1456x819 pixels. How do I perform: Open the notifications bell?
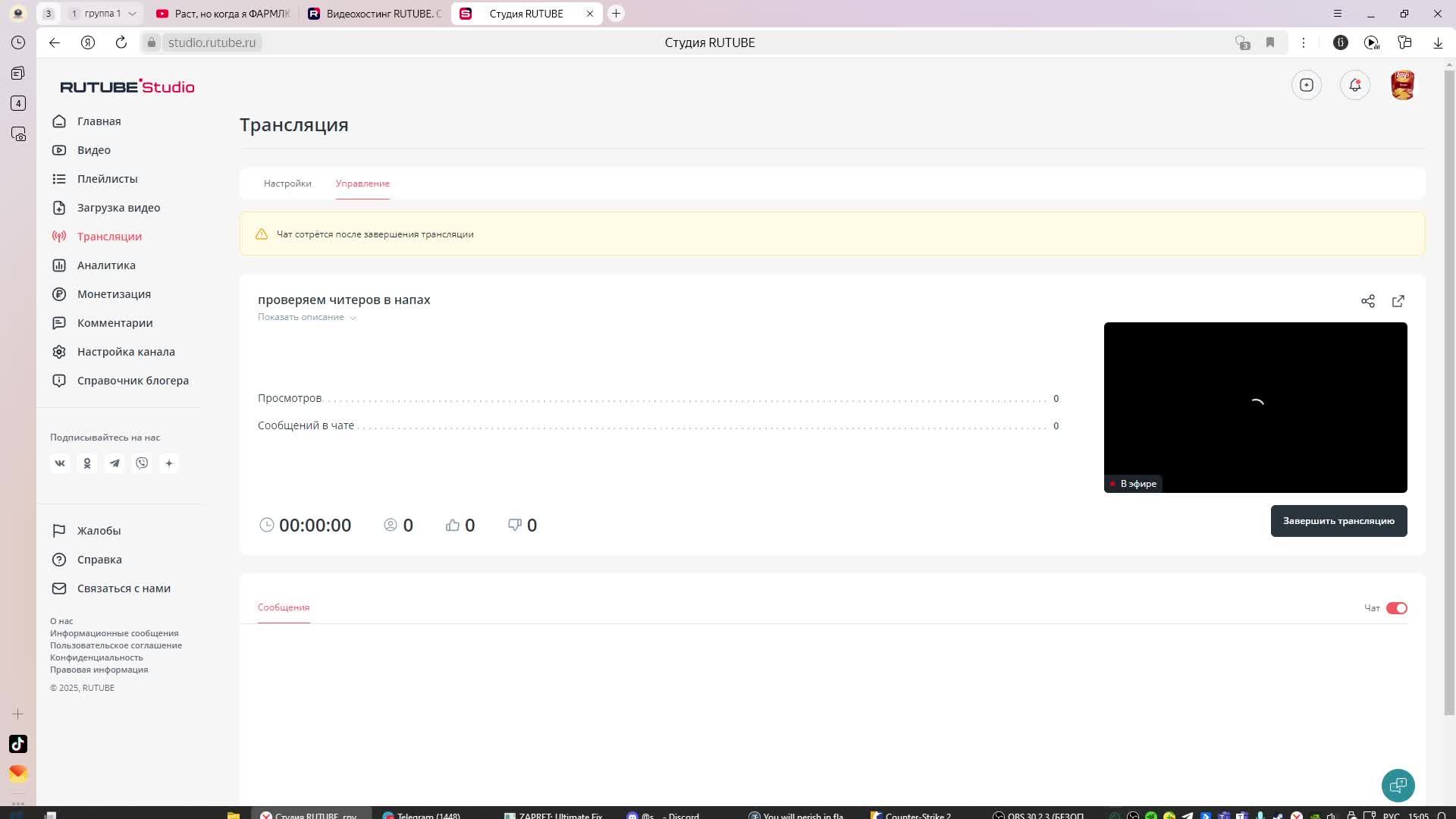pos(1354,85)
